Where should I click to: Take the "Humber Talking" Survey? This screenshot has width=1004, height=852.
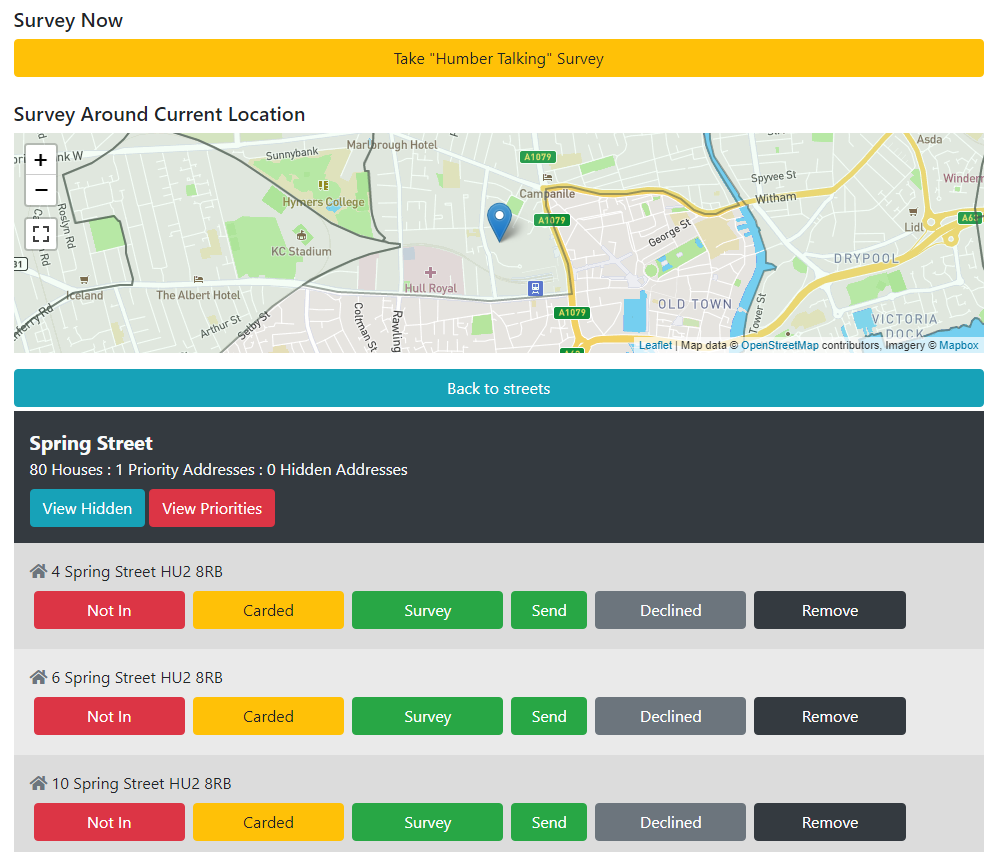[498, 58]
